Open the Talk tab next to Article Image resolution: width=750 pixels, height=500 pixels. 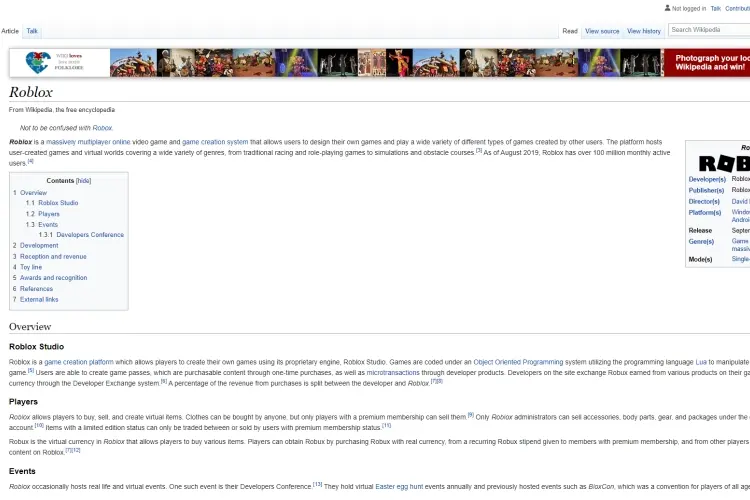pos(32,31)
